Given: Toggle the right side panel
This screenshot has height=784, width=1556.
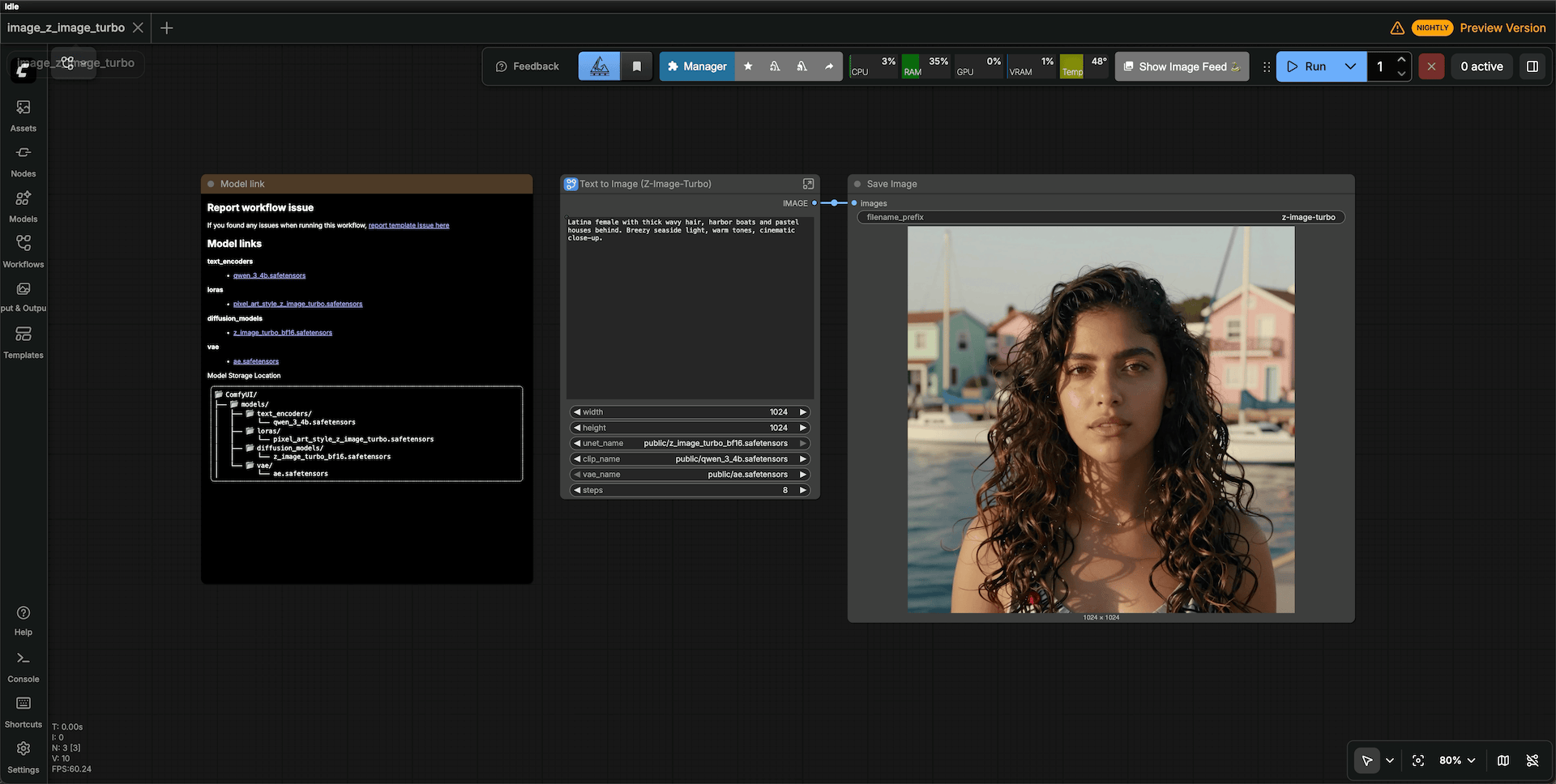Looking at the screenshot, I should coord(1532,66).
